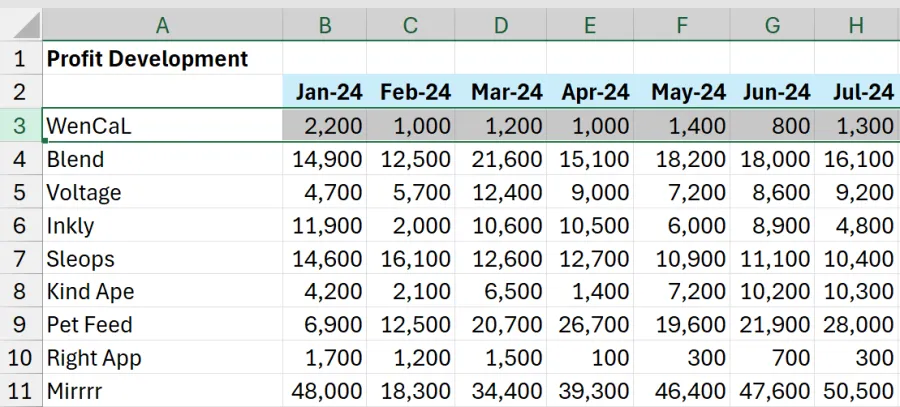Click Blend's Mar-24 value 21,600
This screenshot has height=407, width=900.
[501, 158]
